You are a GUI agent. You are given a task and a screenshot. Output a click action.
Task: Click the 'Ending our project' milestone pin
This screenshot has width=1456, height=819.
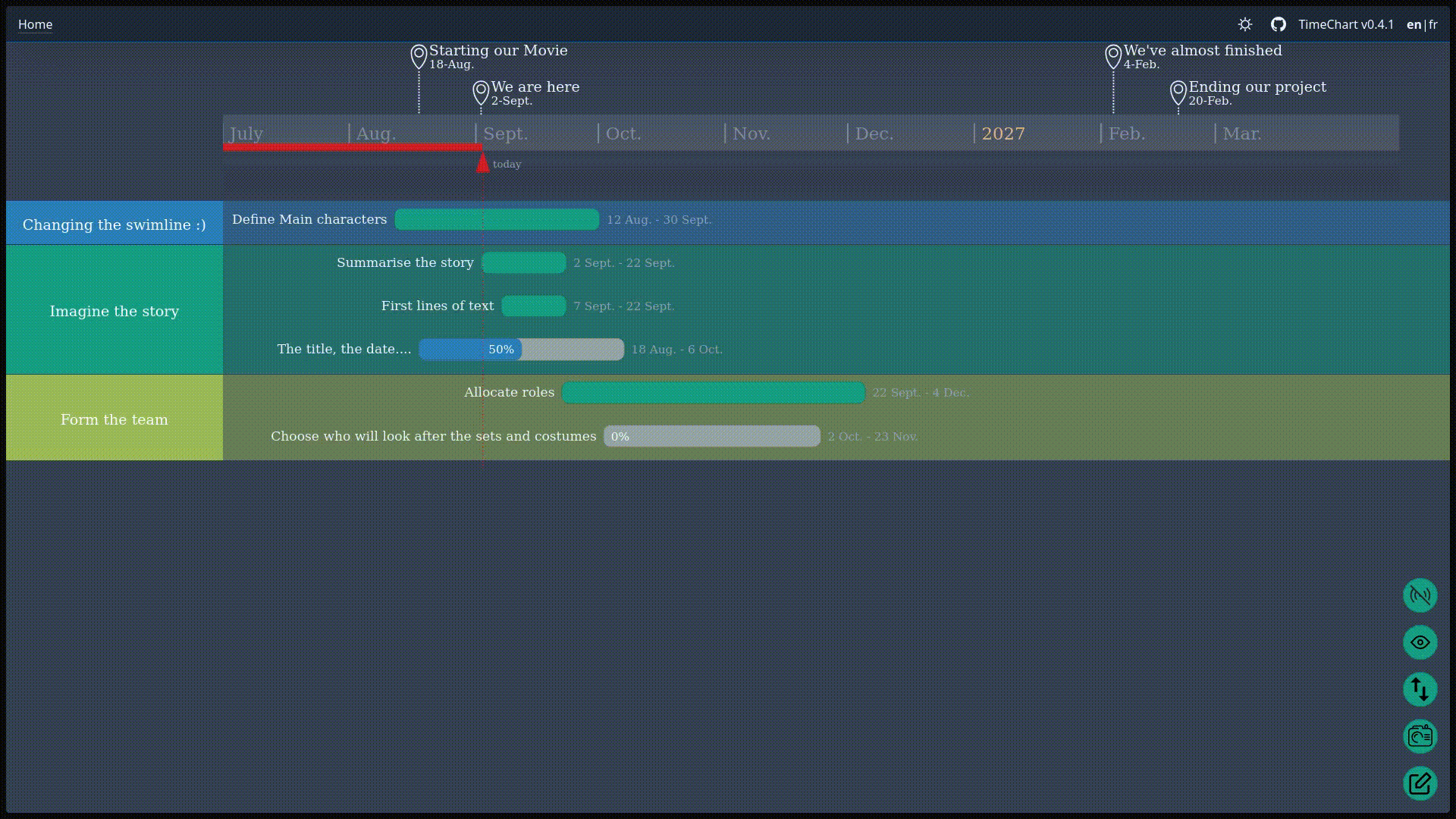coord(1178,93)
